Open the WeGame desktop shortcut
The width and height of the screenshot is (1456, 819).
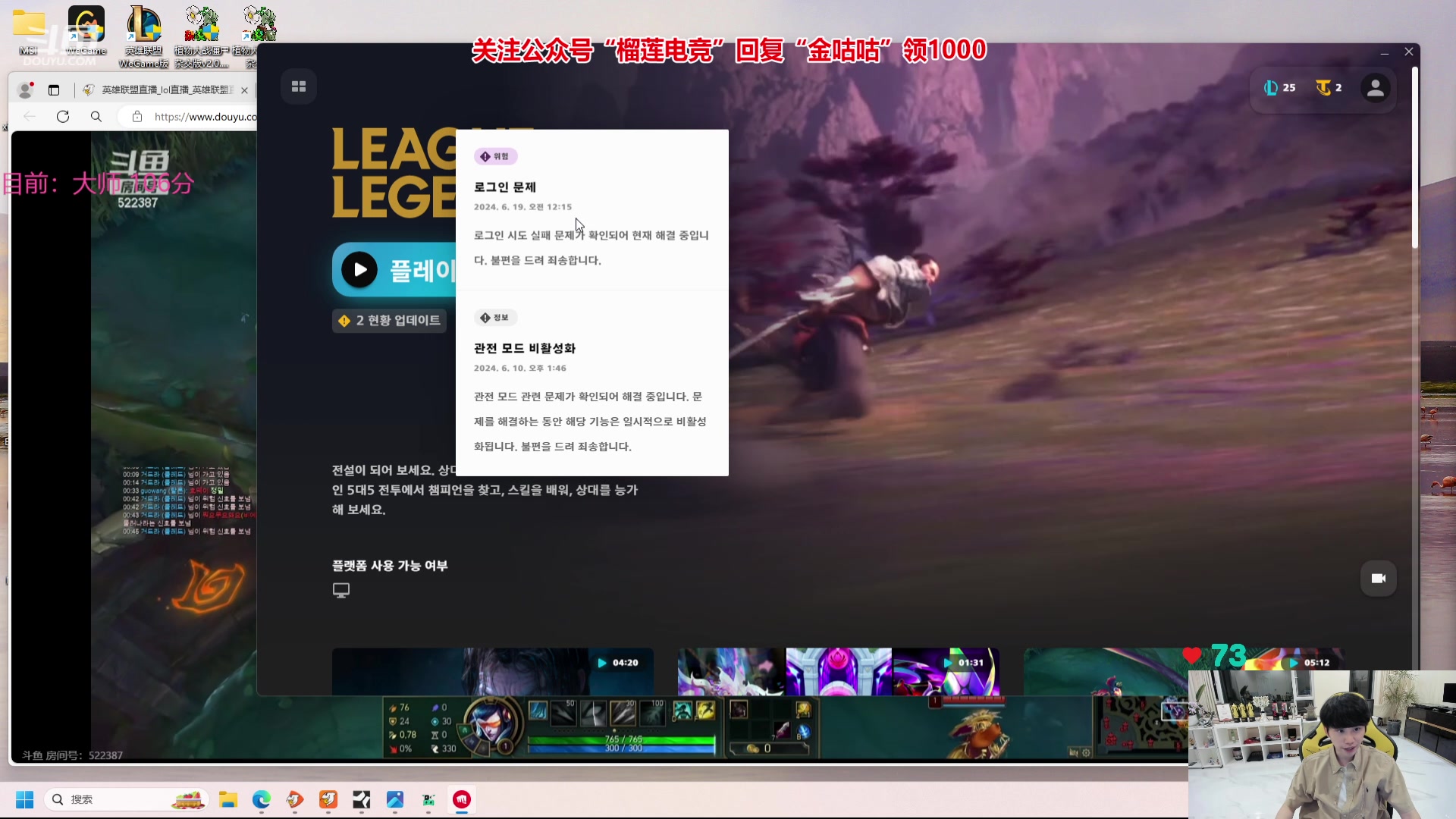click(x=86, y=32)
